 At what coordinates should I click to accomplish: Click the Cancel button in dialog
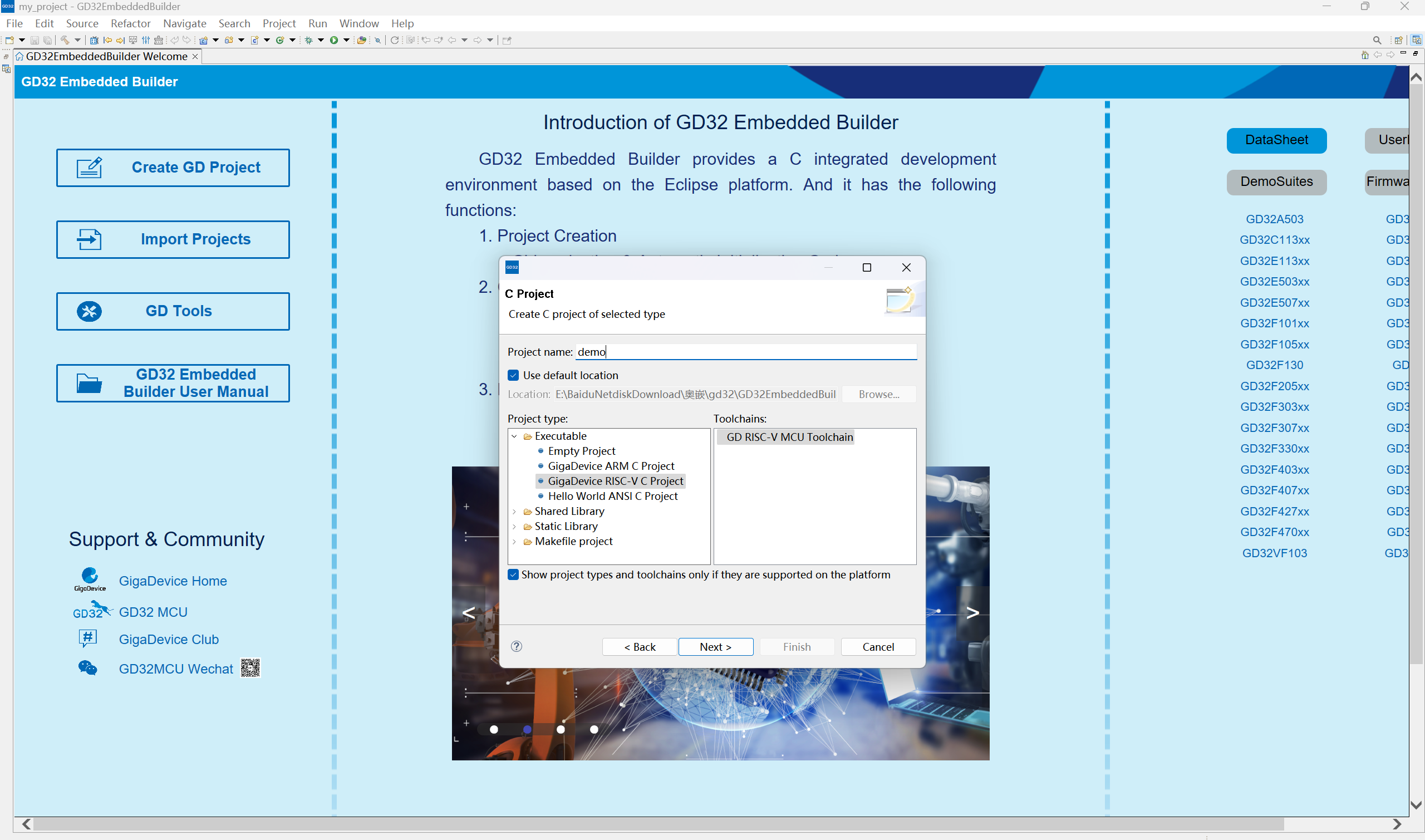[x=878, y=646]
